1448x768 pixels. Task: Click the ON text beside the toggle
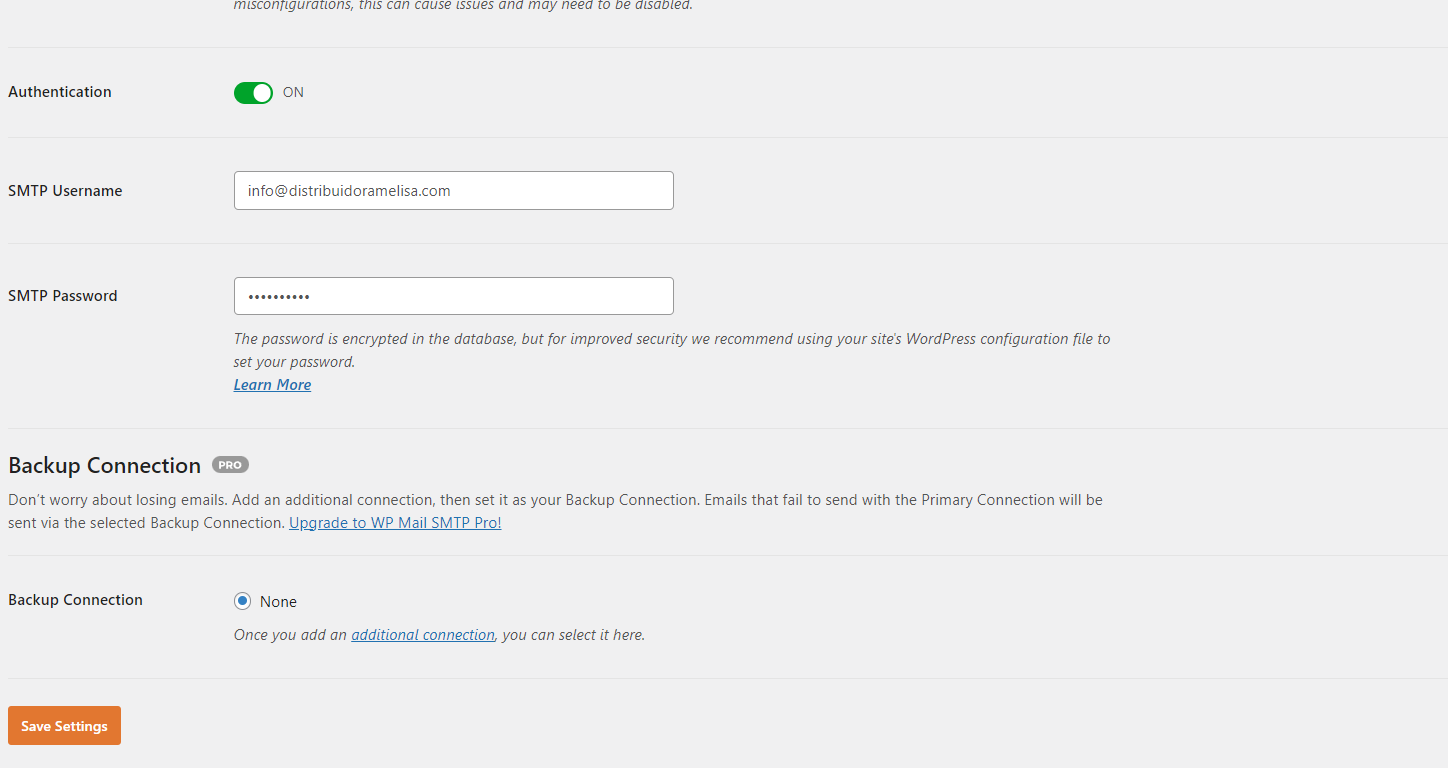click(293, 92)
